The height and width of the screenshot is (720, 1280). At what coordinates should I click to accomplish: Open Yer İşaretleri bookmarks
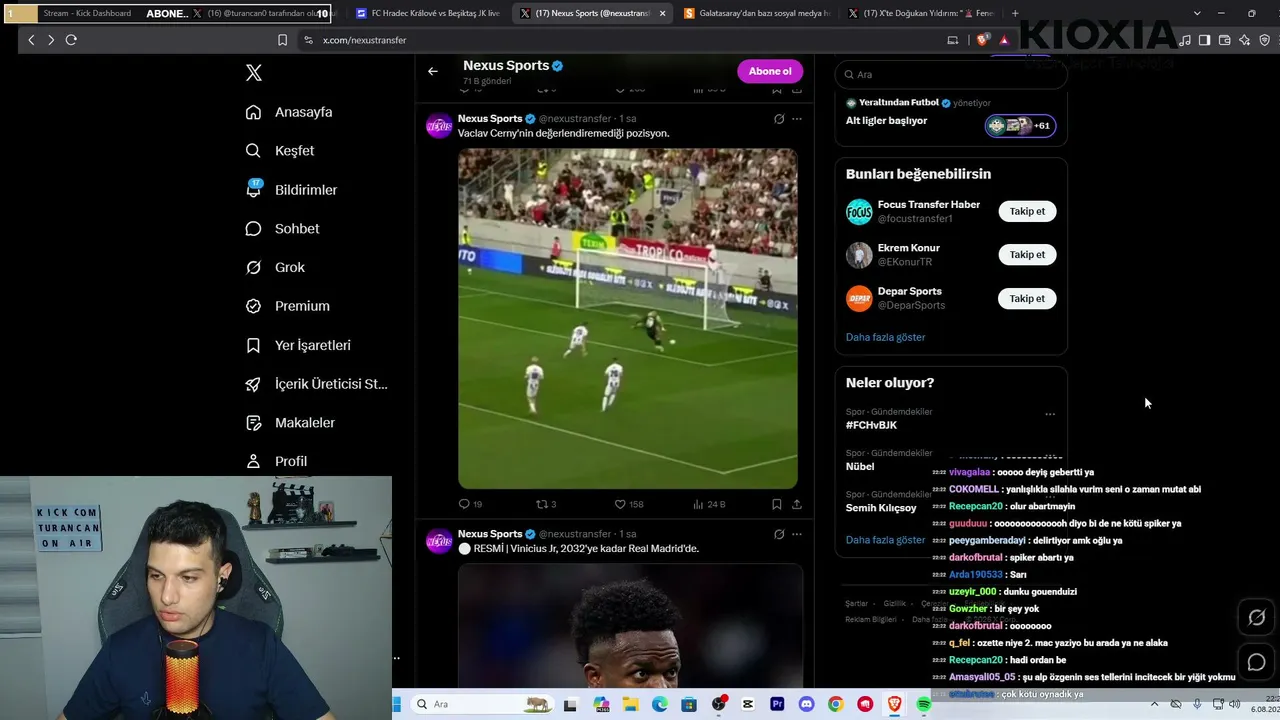(298, 345)
